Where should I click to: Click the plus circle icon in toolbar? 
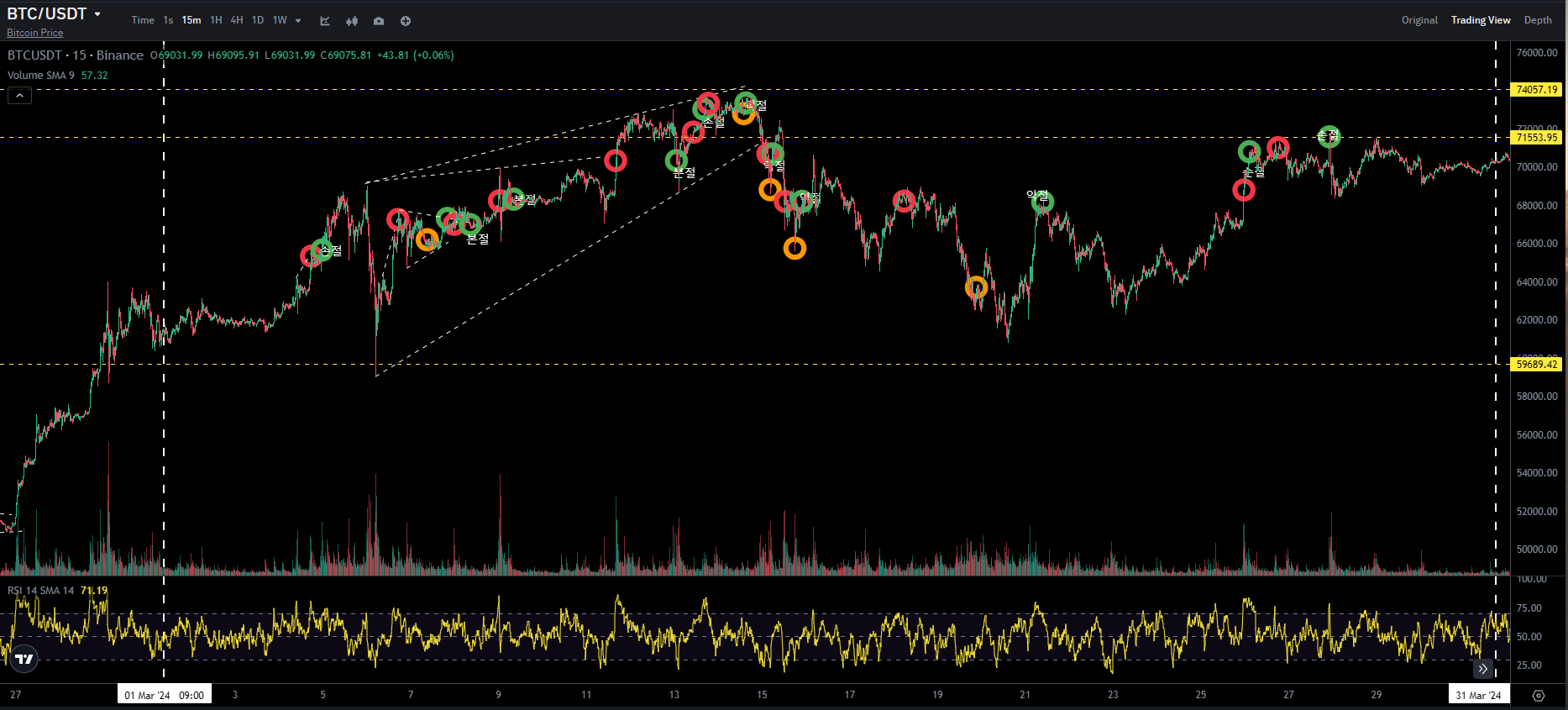coord(406,21)
